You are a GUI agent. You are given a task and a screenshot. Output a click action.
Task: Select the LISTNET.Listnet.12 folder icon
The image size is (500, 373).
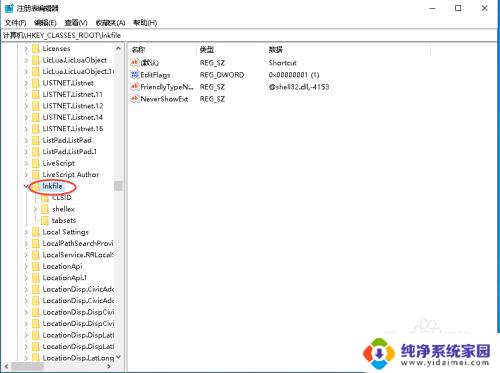pyautogui.click(x=36, y=106)
